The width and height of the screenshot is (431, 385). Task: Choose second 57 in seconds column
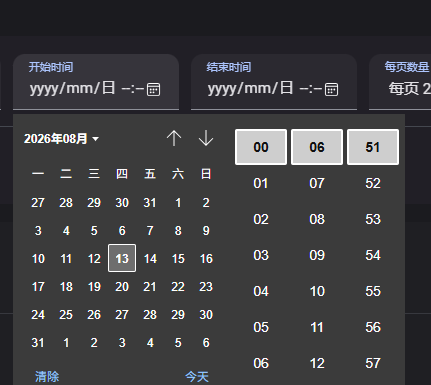373,363
